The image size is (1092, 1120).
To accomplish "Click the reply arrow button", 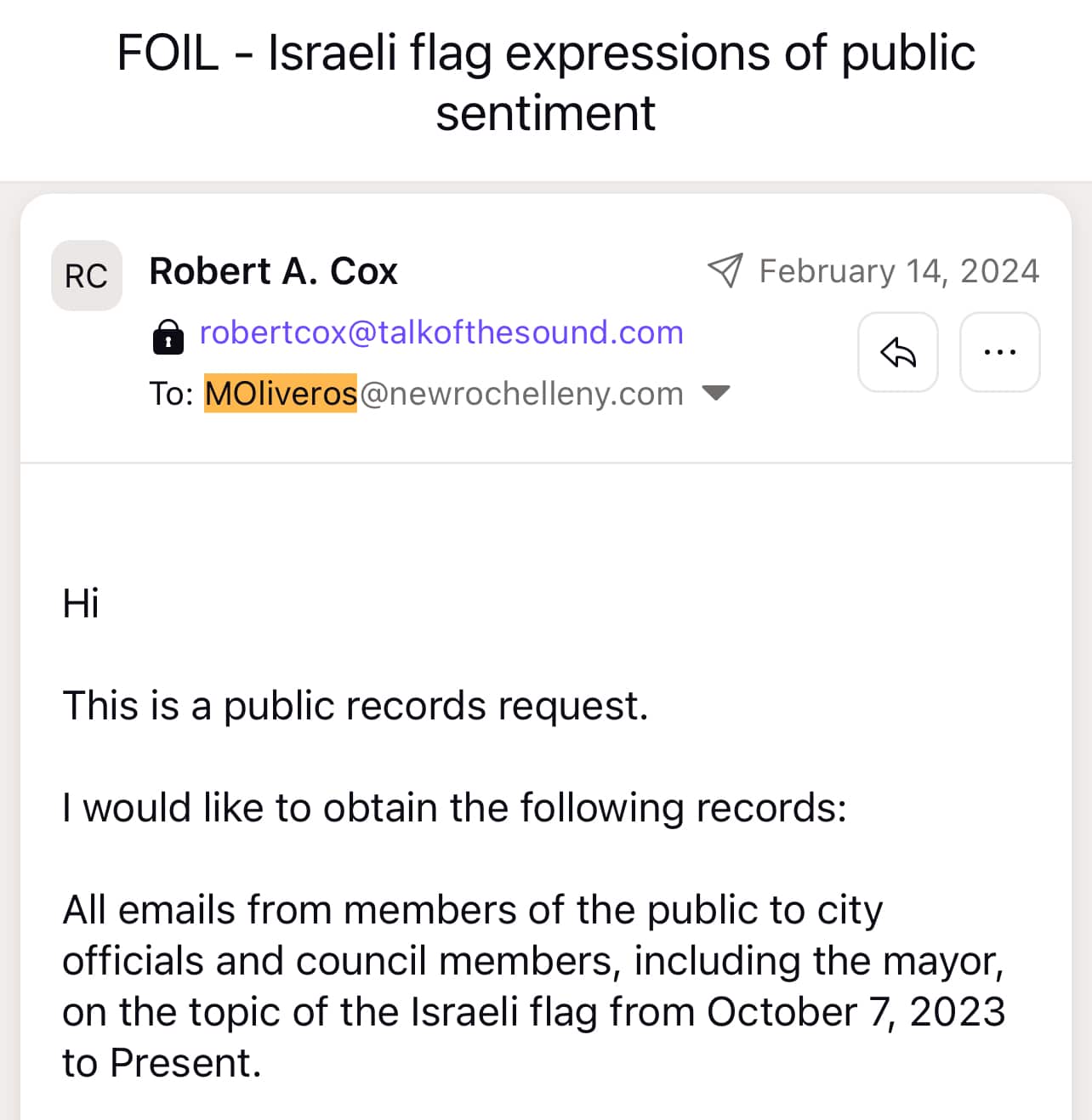I will (897, 352).
